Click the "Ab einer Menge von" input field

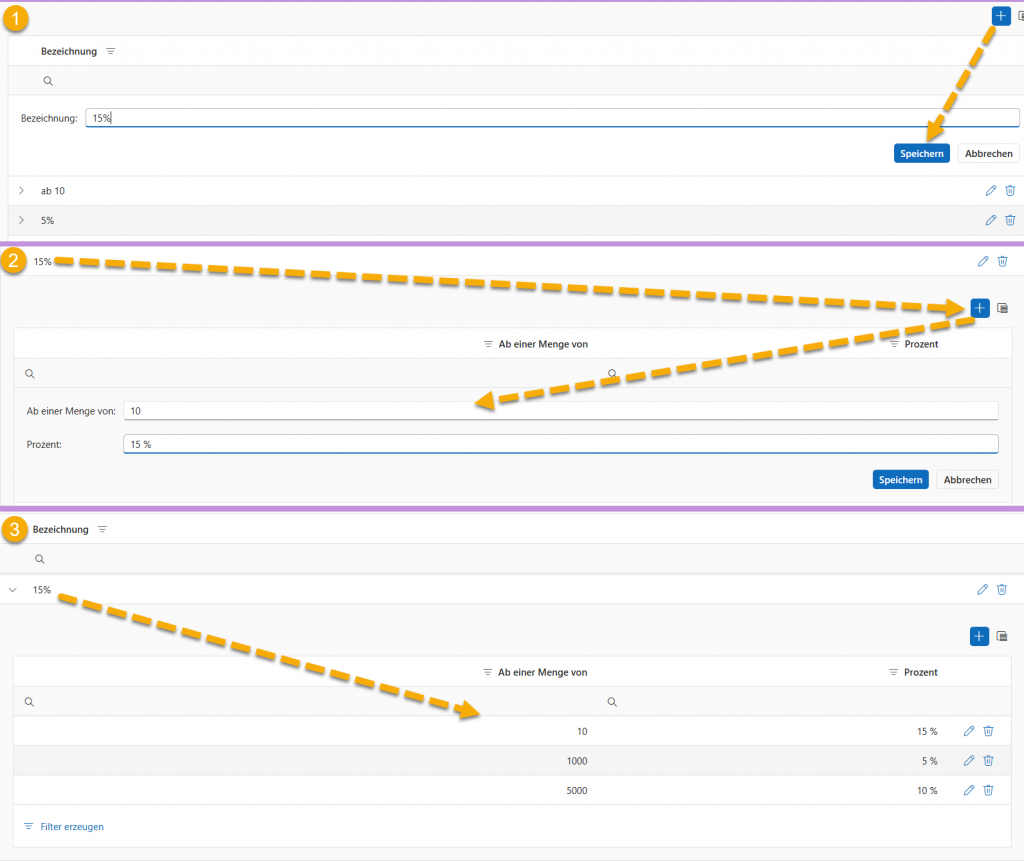(560, 411)
